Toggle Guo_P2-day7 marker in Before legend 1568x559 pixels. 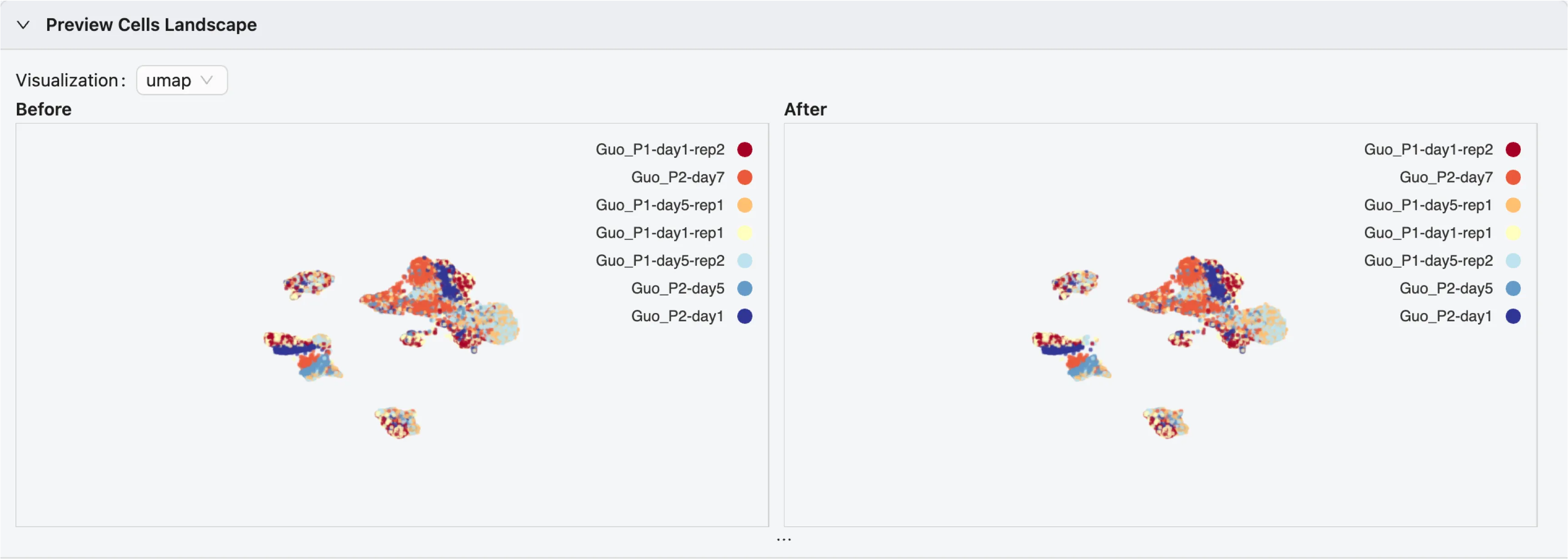point(744,177)
